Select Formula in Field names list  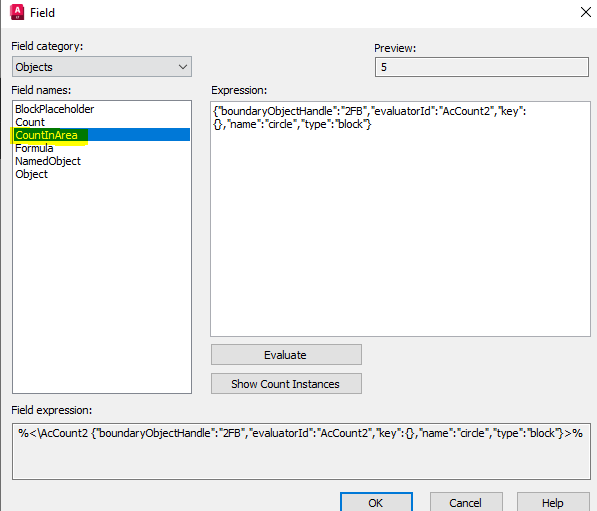(x=34, y=148)
